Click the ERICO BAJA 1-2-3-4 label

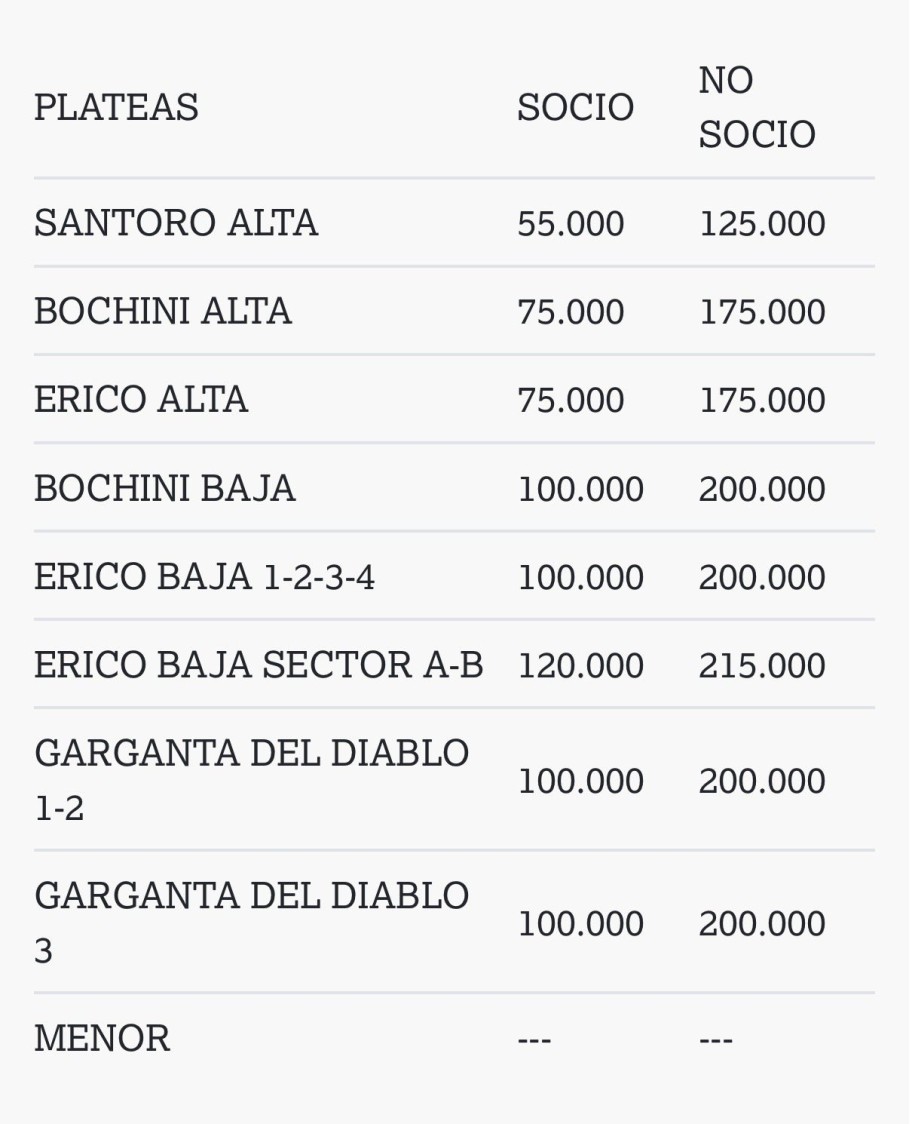click(204, 577)
